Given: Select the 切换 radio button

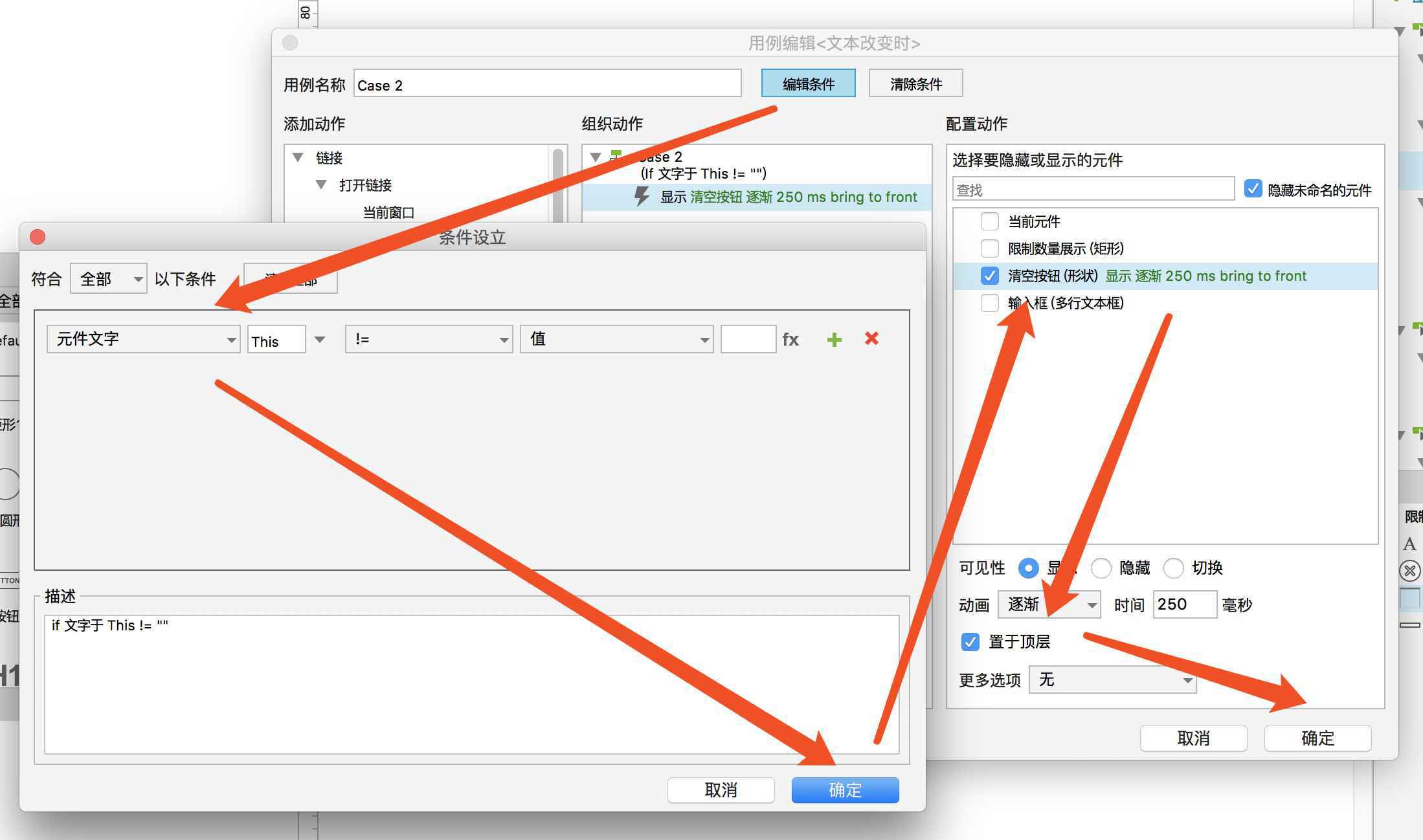Looking at the screenshot, I should 1173,568.
